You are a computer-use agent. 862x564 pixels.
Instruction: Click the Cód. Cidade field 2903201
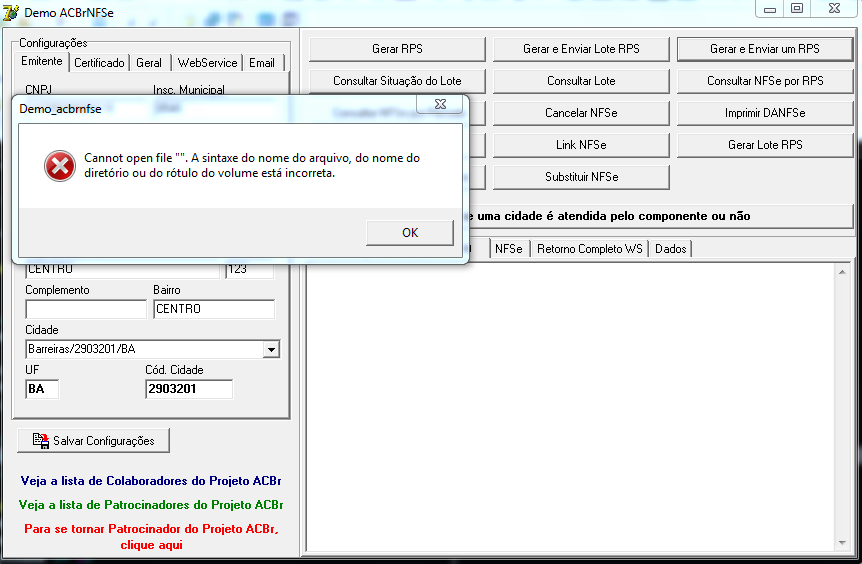tap(189, 389)
